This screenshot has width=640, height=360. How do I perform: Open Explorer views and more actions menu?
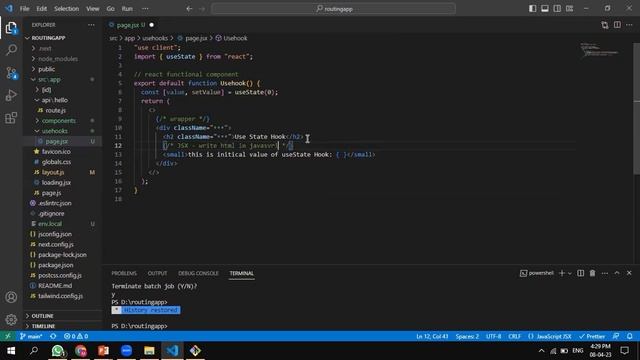point(91,25)
